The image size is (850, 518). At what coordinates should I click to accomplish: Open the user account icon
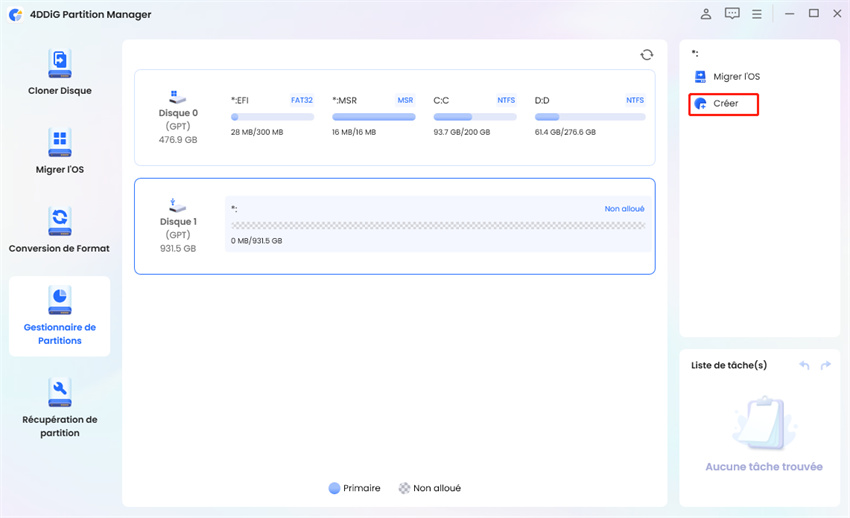tap(706, 14)
